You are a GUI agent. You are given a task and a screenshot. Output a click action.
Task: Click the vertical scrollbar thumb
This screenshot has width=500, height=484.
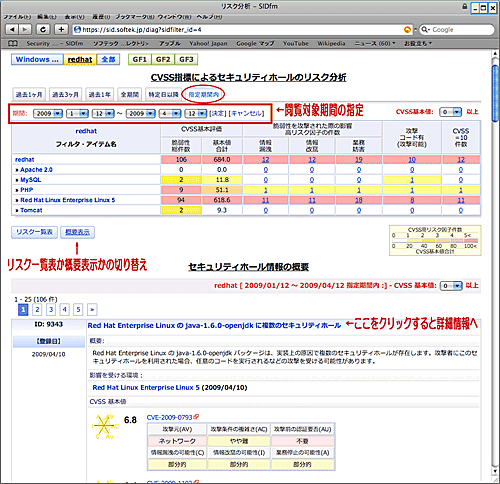point(496,93)
